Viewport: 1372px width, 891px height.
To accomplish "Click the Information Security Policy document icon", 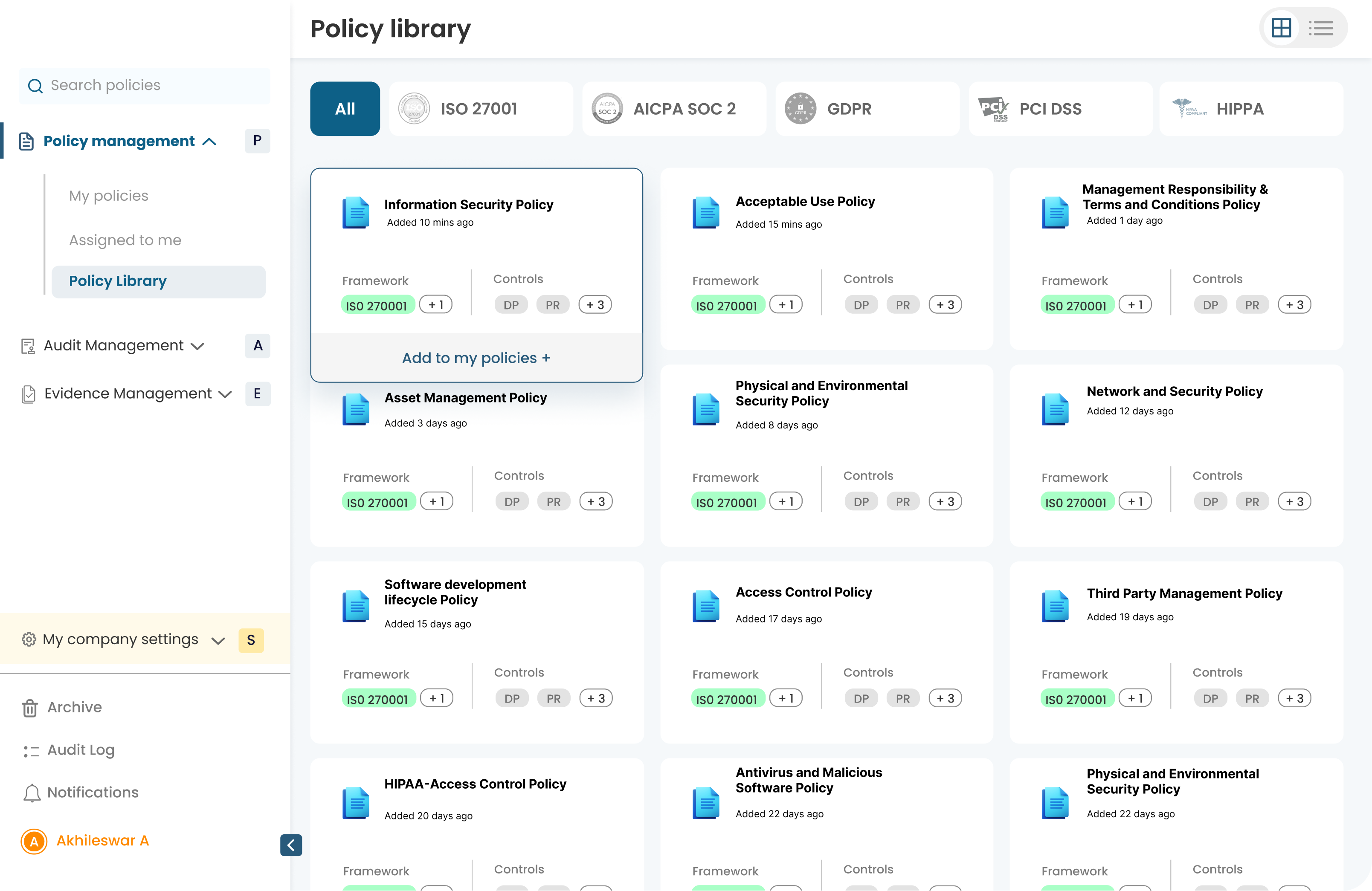I will (356, 213).
